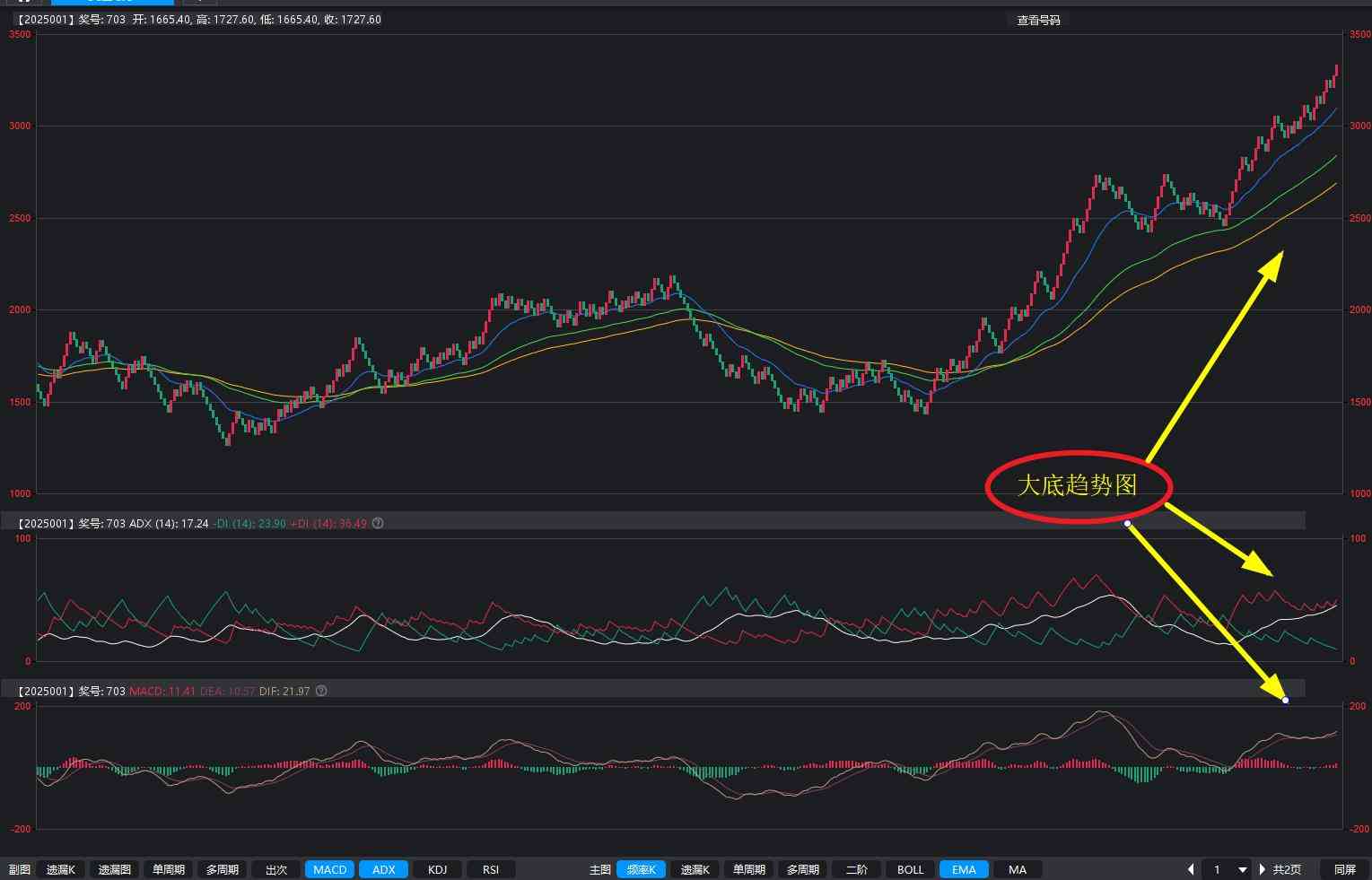The height and width of the screenshot is (880, 1372).
Task: Enable the 二阶 main chart option
Action: point(856,869)
